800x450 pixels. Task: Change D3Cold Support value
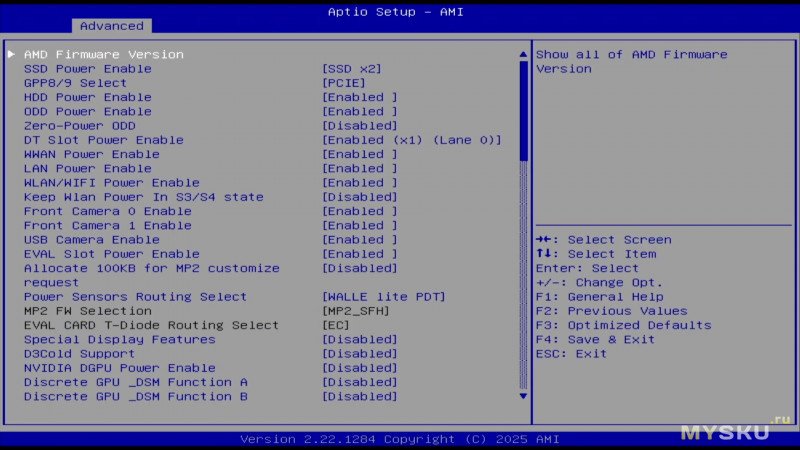360,354
